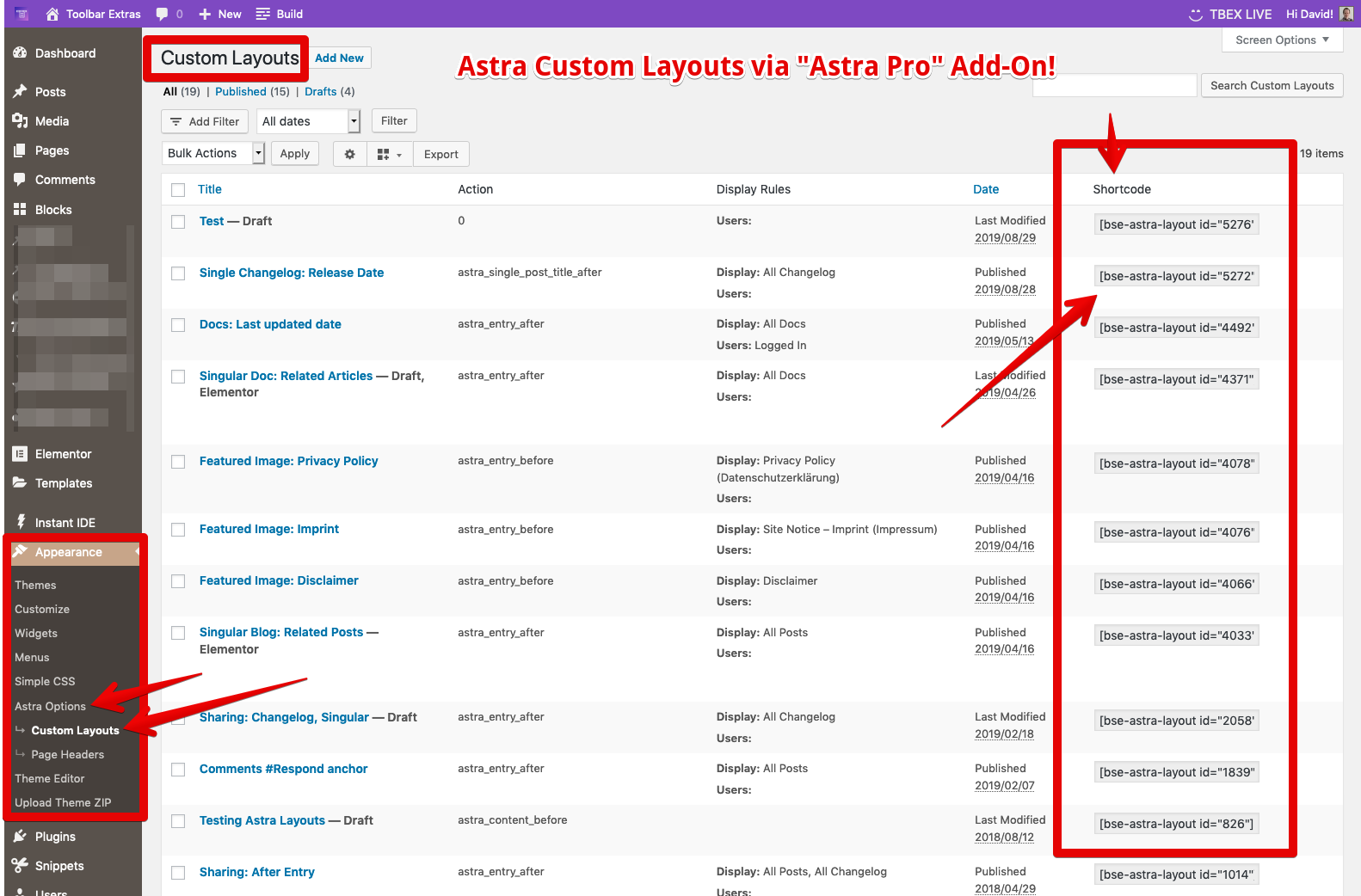Check the Single Changelog: Release Date checkbox

[x=178, y=273]
